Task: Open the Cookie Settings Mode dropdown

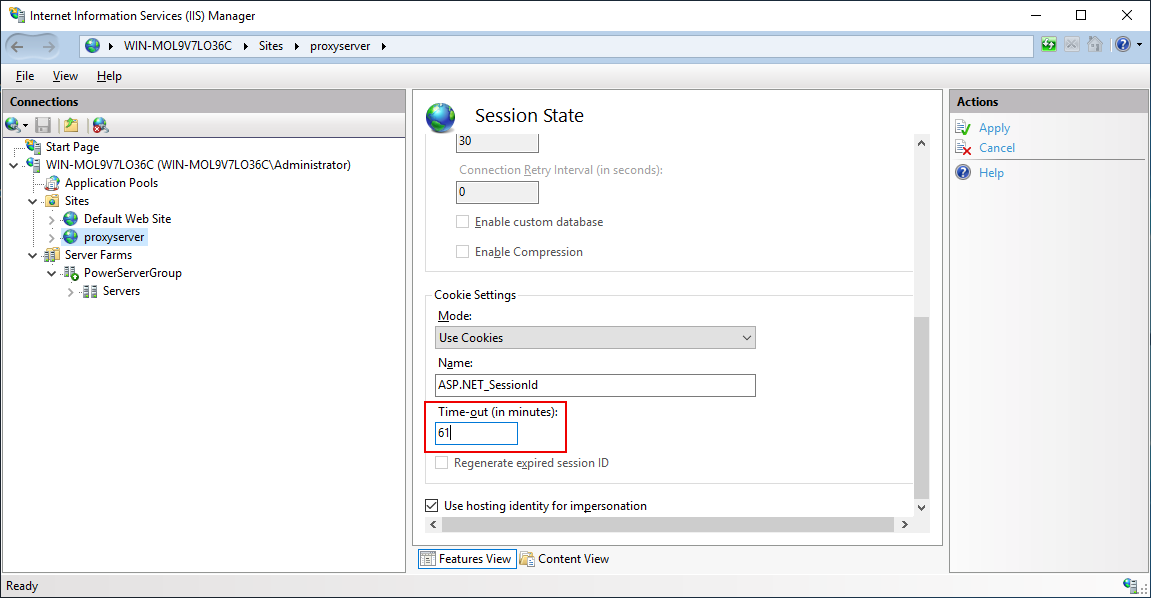Action: tap(595, 338)
